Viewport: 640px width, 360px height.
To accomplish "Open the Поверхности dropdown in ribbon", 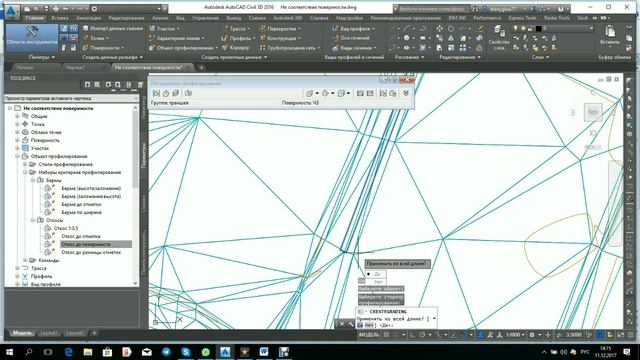I will pyautogui.click(x=104, y=48).
